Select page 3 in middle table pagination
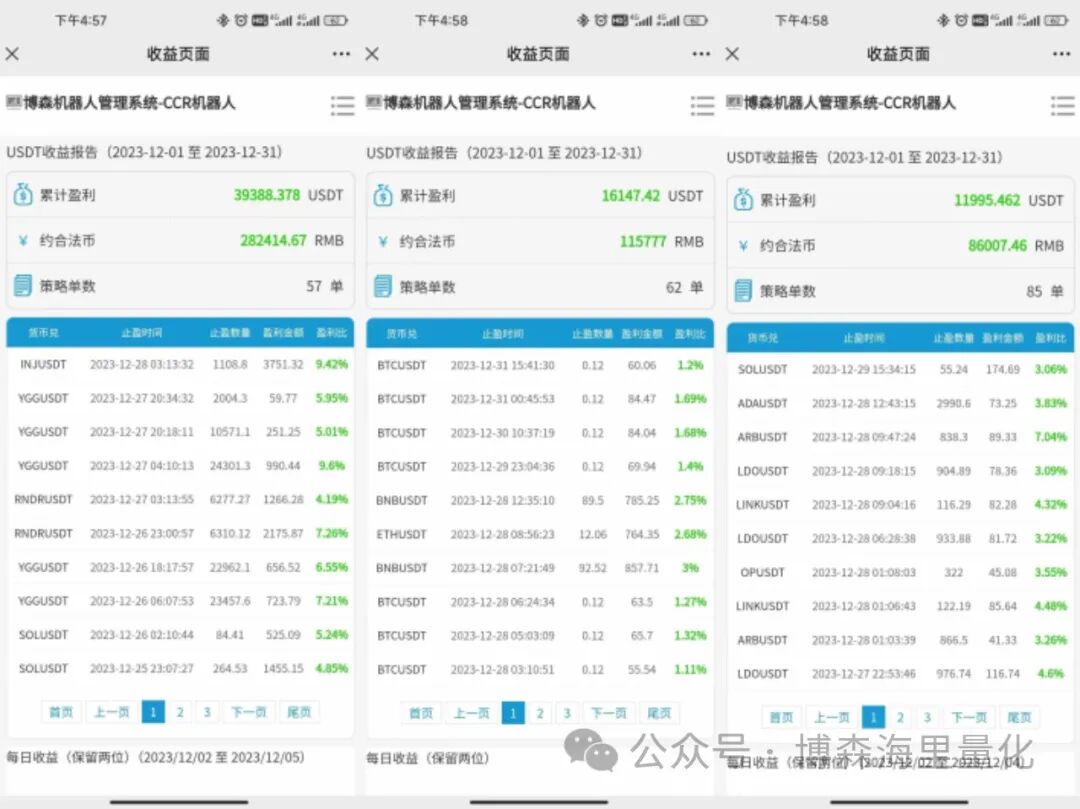The image size is (1080, 809). [566, 712]
